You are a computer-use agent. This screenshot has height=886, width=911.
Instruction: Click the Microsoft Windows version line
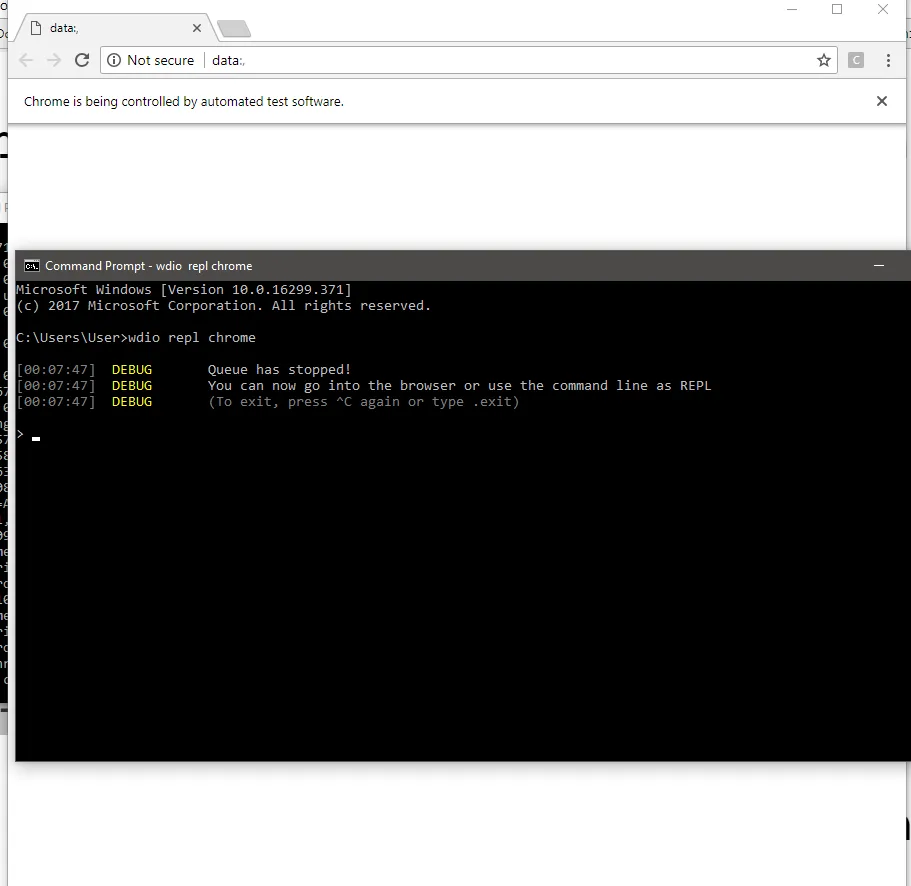click(184, 289)
